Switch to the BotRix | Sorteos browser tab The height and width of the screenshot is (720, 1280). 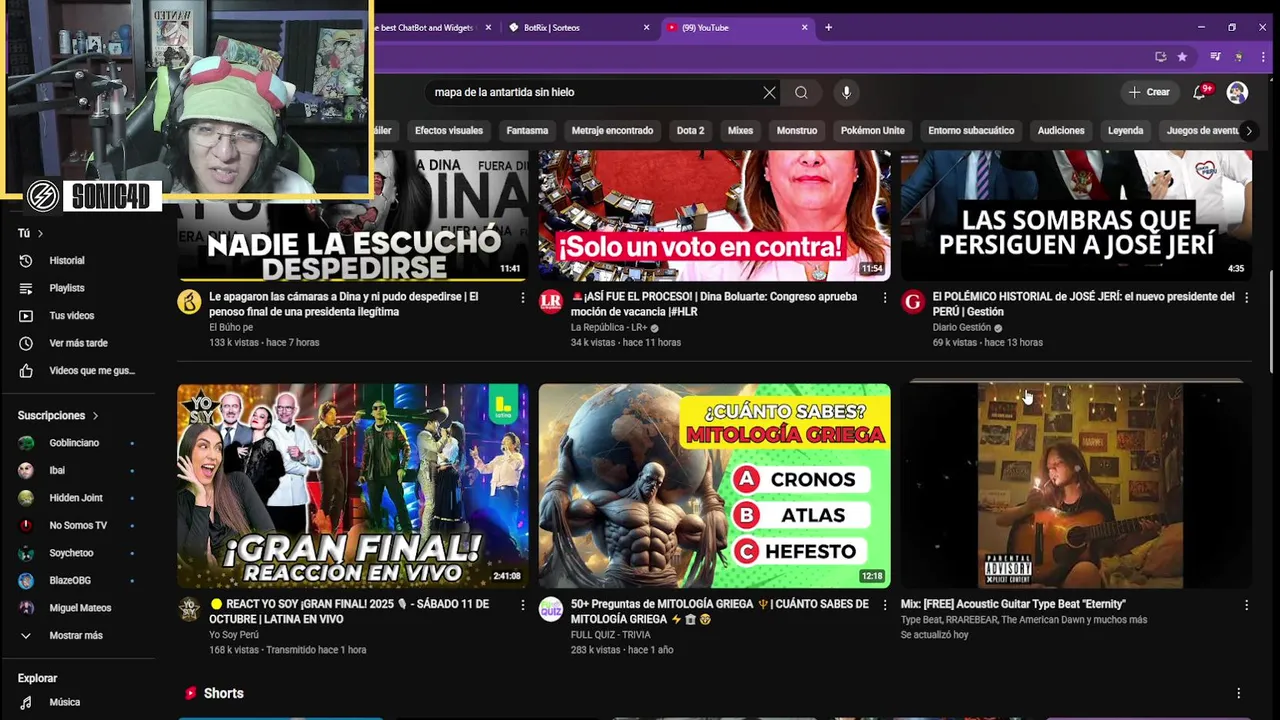click(x=577, y=28)
